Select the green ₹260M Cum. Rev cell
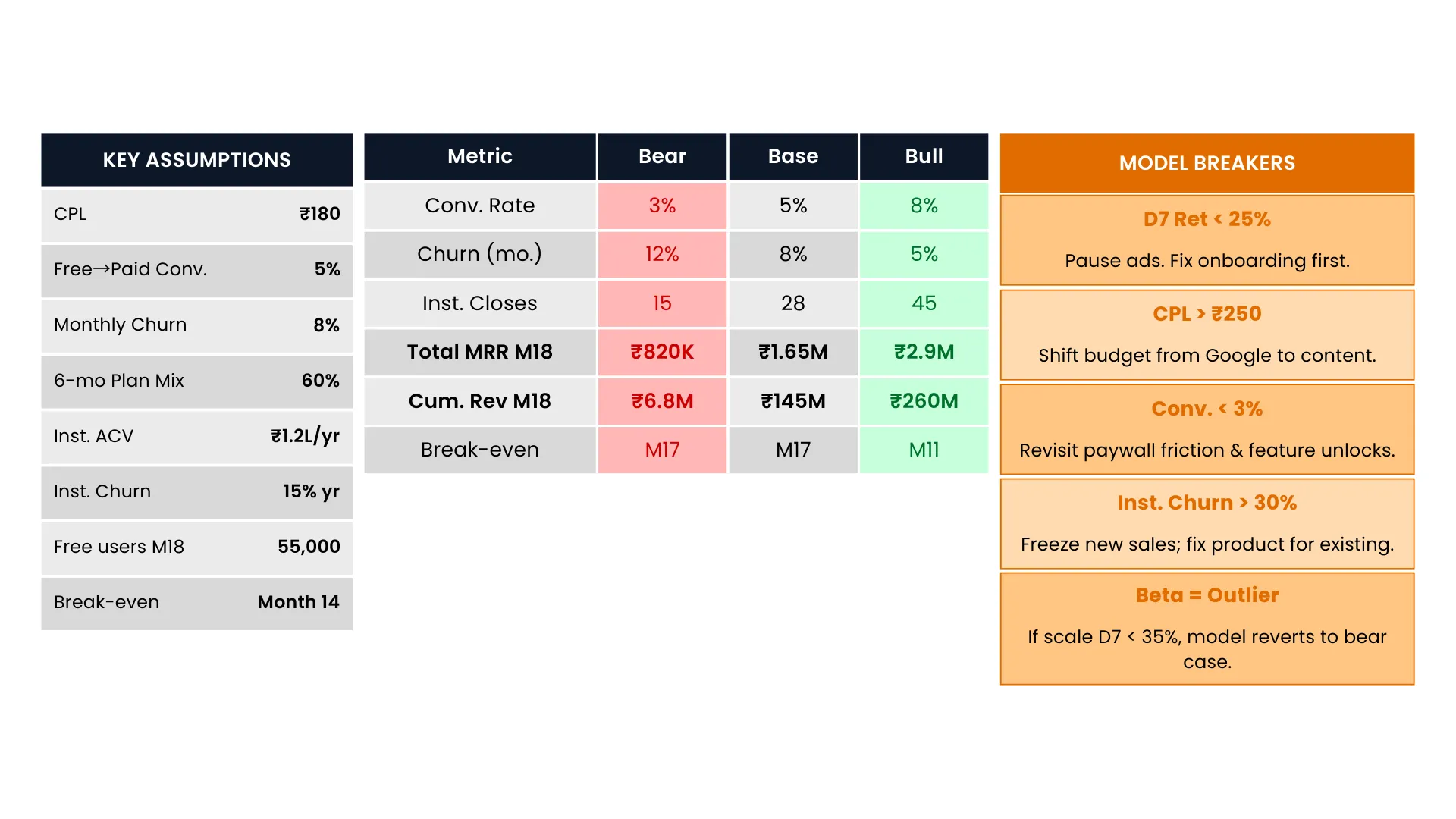This screenshot has height=819, width=1456. click(x=924, y=401)
